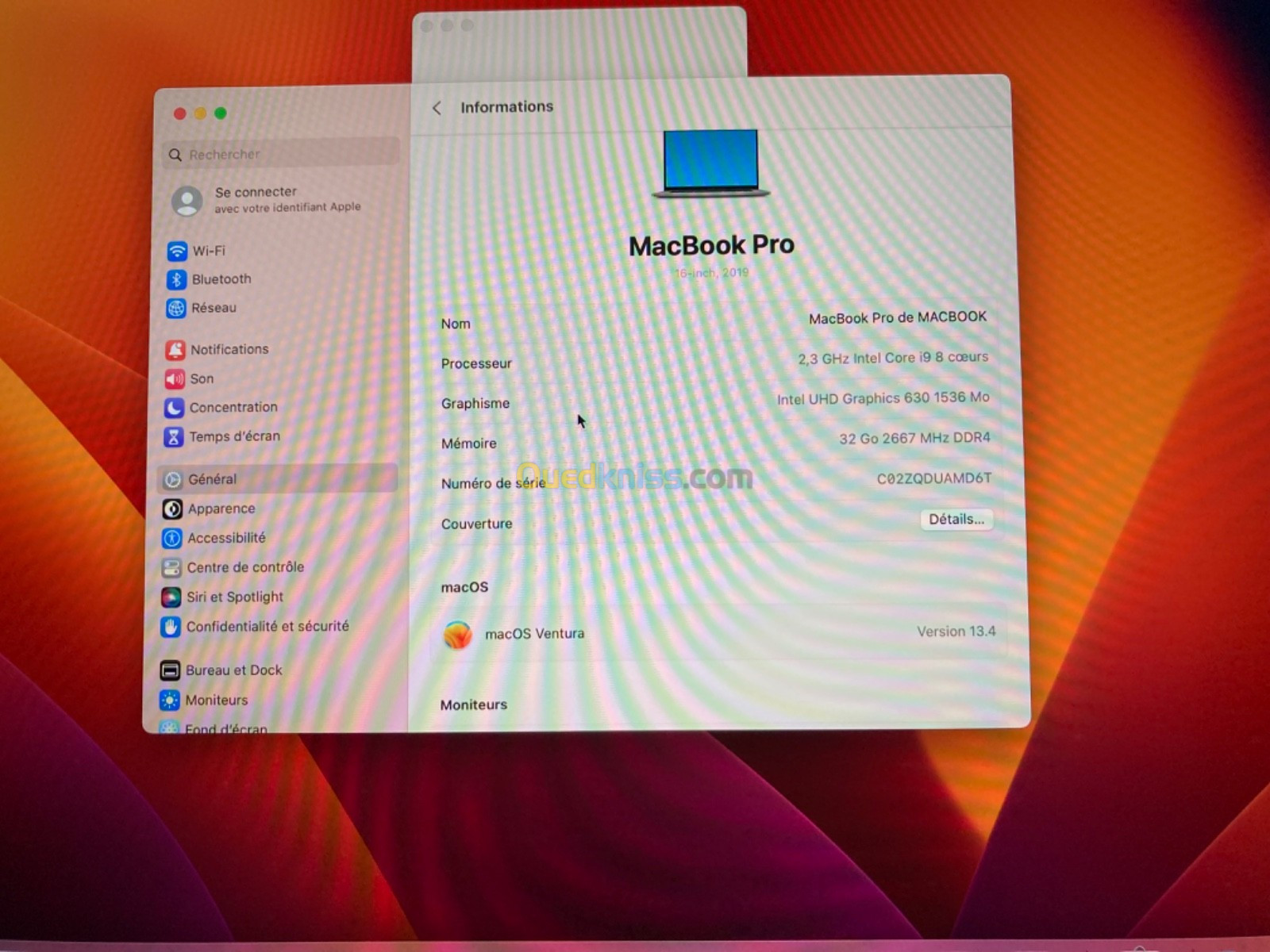
Task: Click the Confidentialité et sécurité hand icon
Action: [171, 627]
